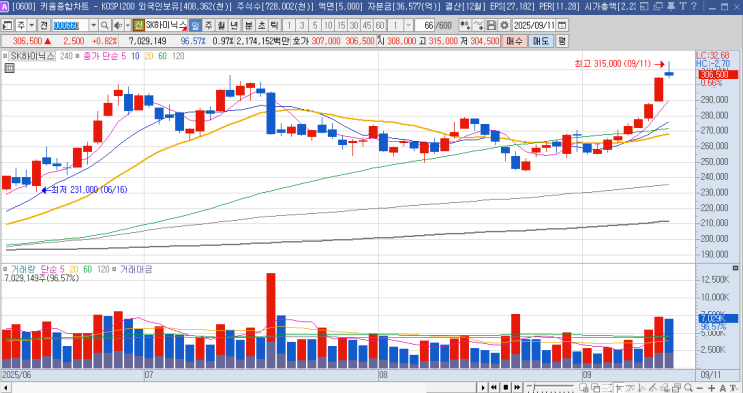743x393 pixels.
Task: Click the play button in bottom bar
Action: pyautogui.click(x=483, y=388)
